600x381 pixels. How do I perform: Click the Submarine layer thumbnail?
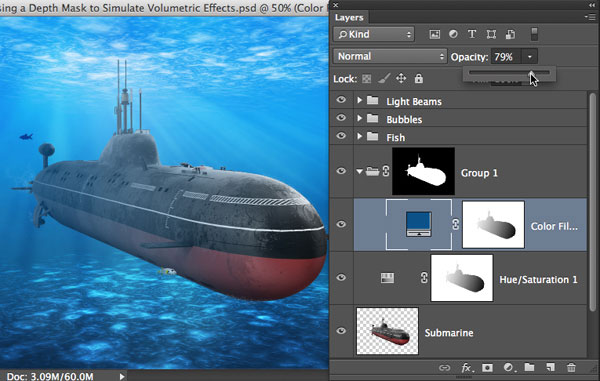(x=387, y=331)
